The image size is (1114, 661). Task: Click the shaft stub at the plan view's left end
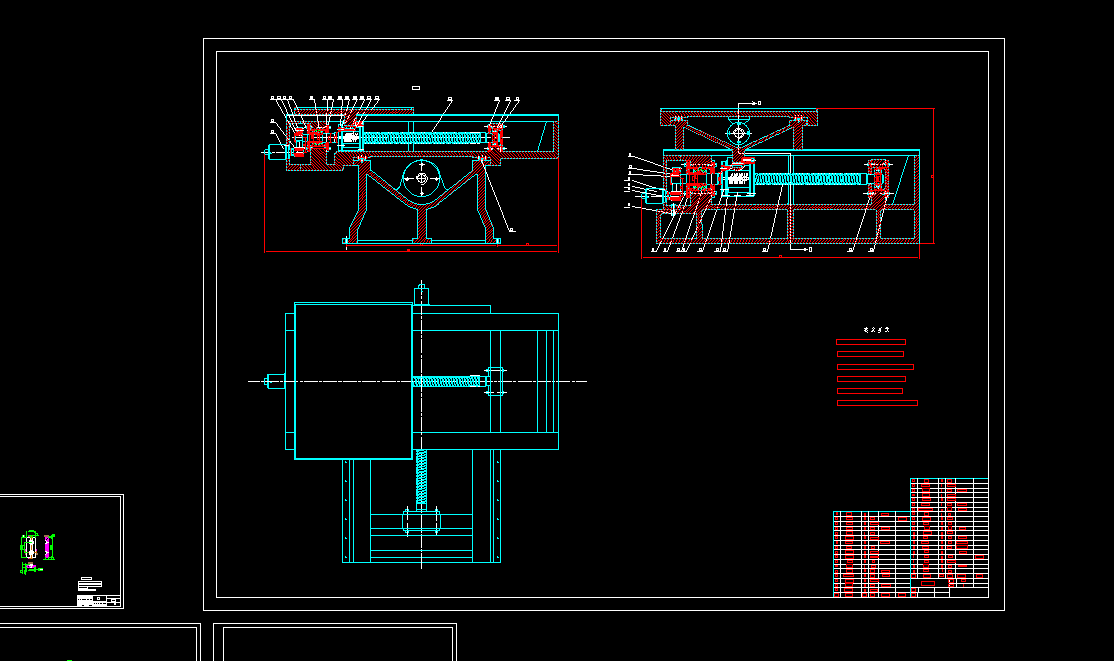click(x=275, y=382)
